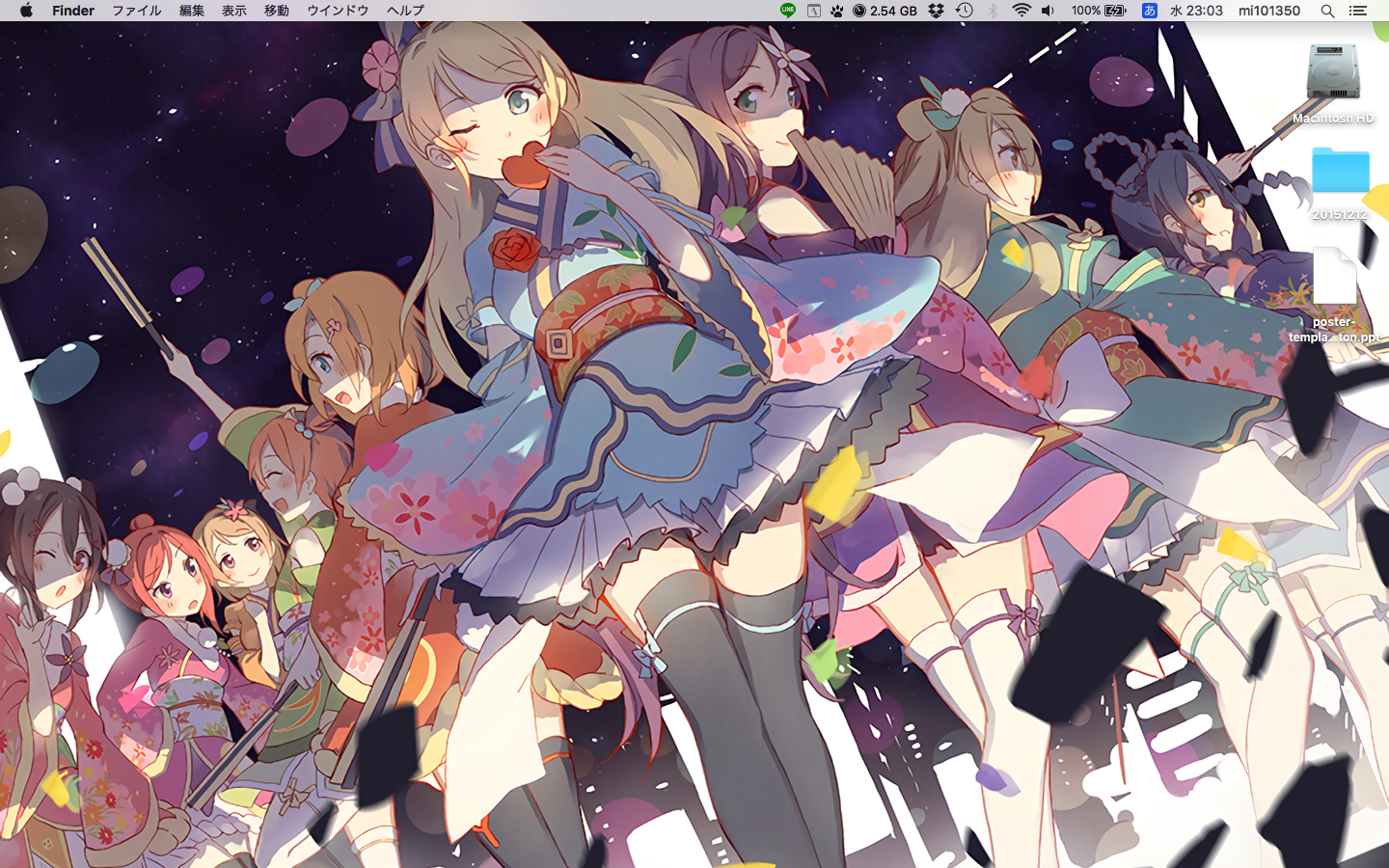Image resolution: width=1389 pixels, height=868 pixels.
Task: Open the Wi-Fi status menu
Action: (x=1021, y=11)
